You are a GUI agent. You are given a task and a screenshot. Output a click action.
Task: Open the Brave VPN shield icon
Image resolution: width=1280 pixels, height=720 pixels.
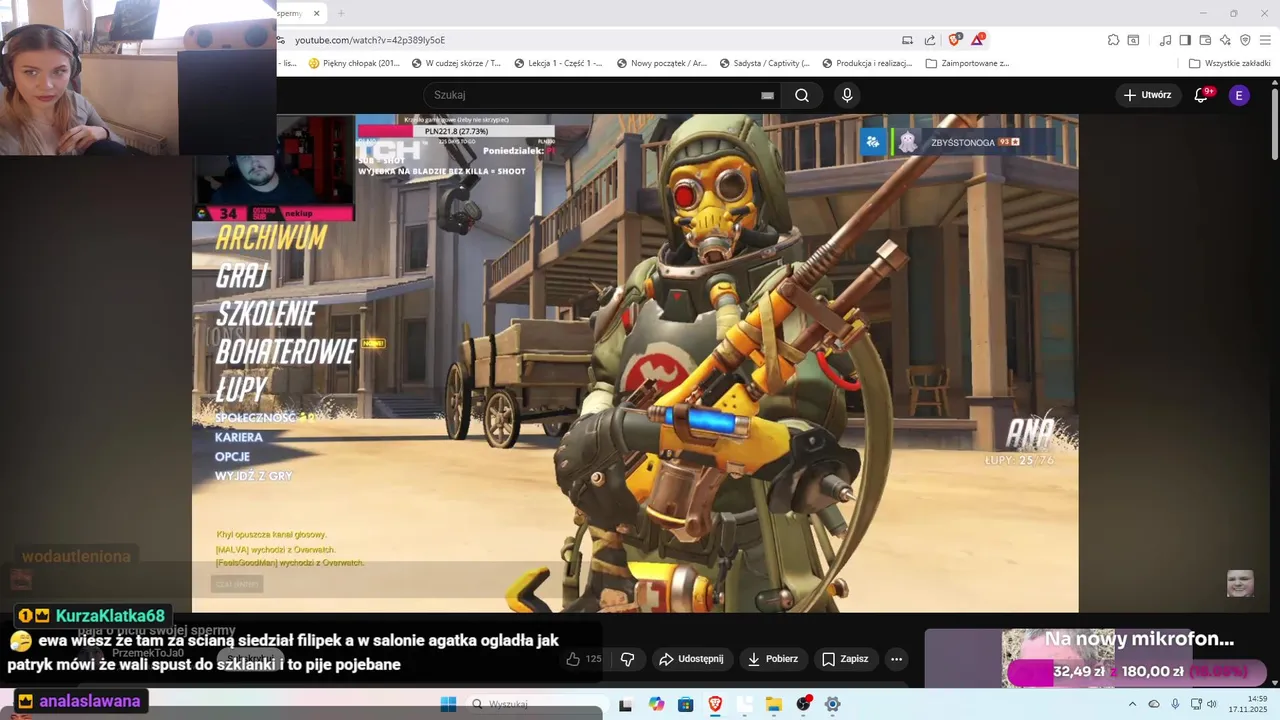1245,40
